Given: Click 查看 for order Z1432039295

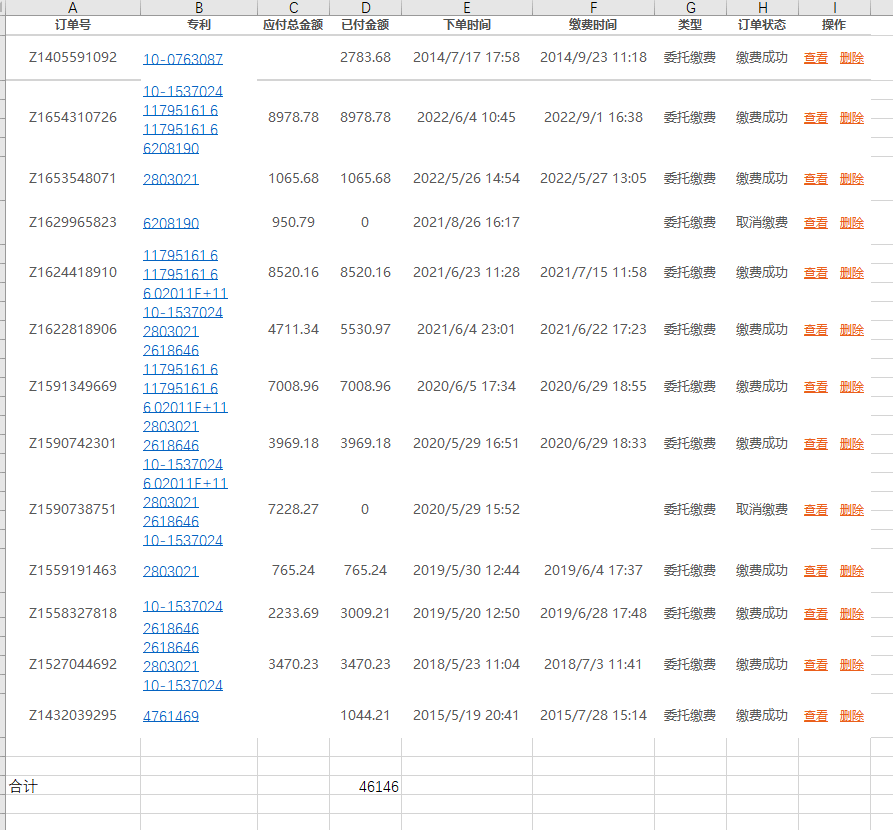Looking at the screenshot, I should point(816,716).
